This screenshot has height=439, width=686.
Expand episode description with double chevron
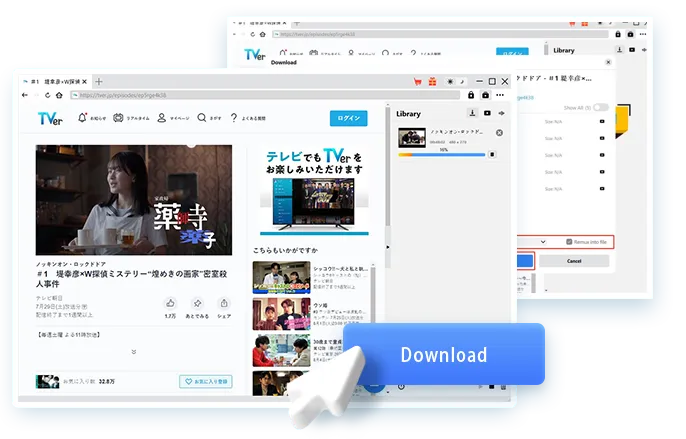134,352
